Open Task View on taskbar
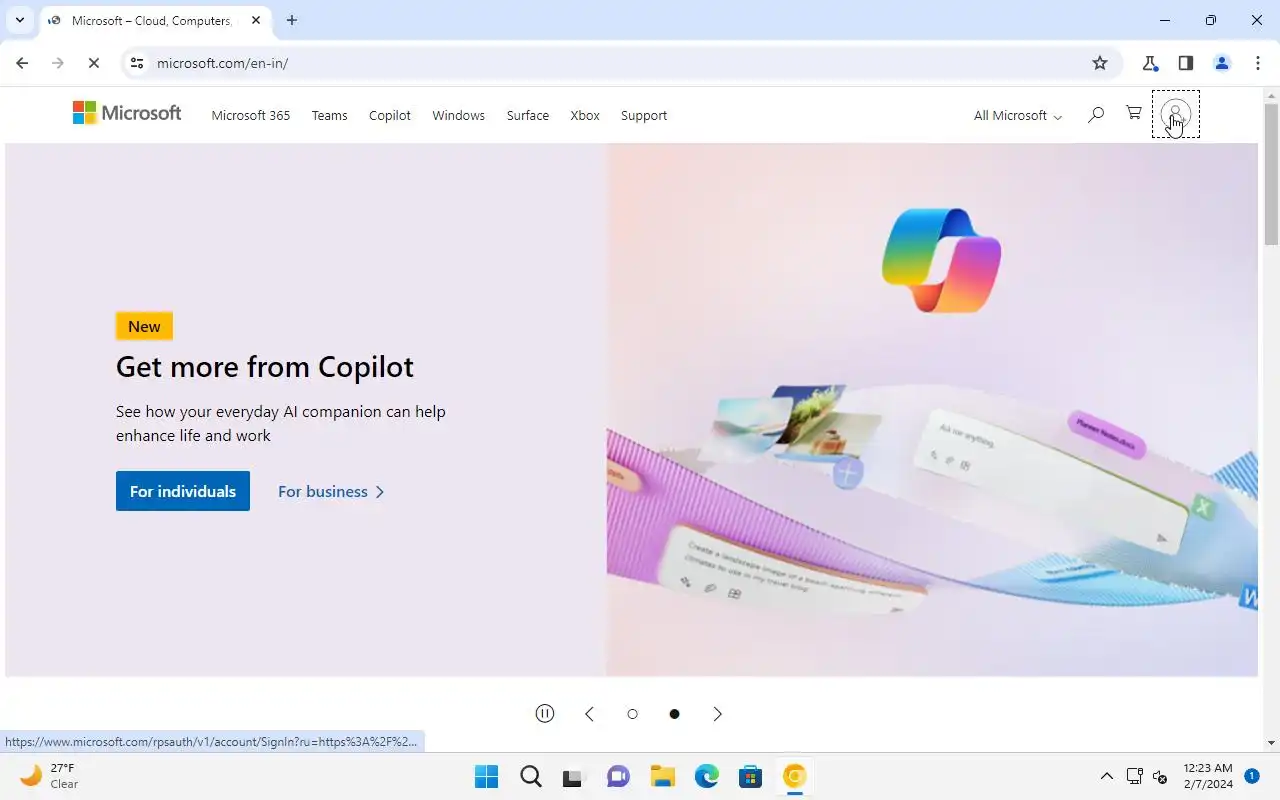1280x800 pixels. click(574, 776)
